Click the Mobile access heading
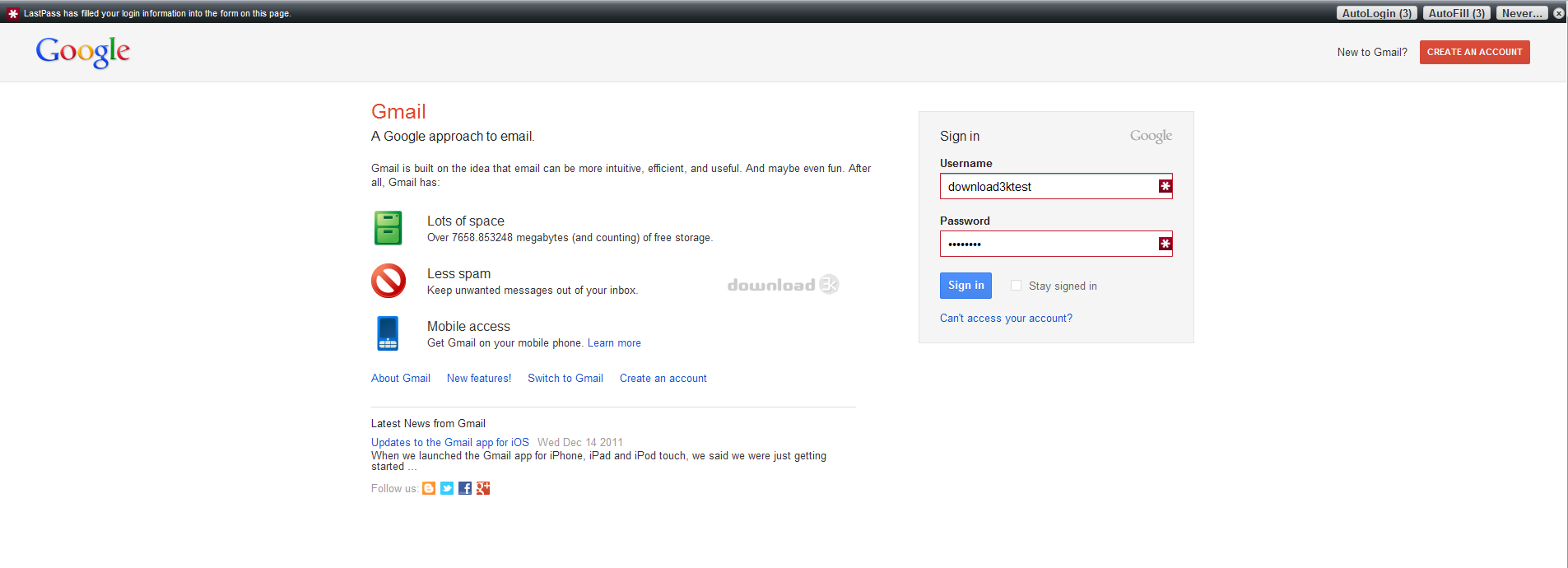The width and height of the screenshot is (1568, 568). point(468,327)
